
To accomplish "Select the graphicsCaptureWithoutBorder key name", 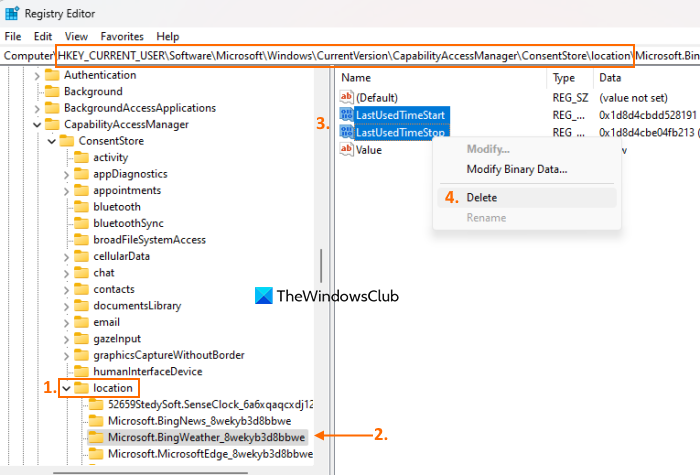I will pyautogui.click(x=169, y=355).
